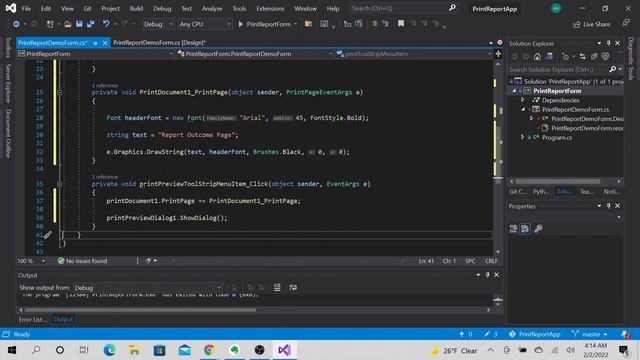Click the Search Solution Explorer field
Screen dimensions: 640x360
[558, 69]
